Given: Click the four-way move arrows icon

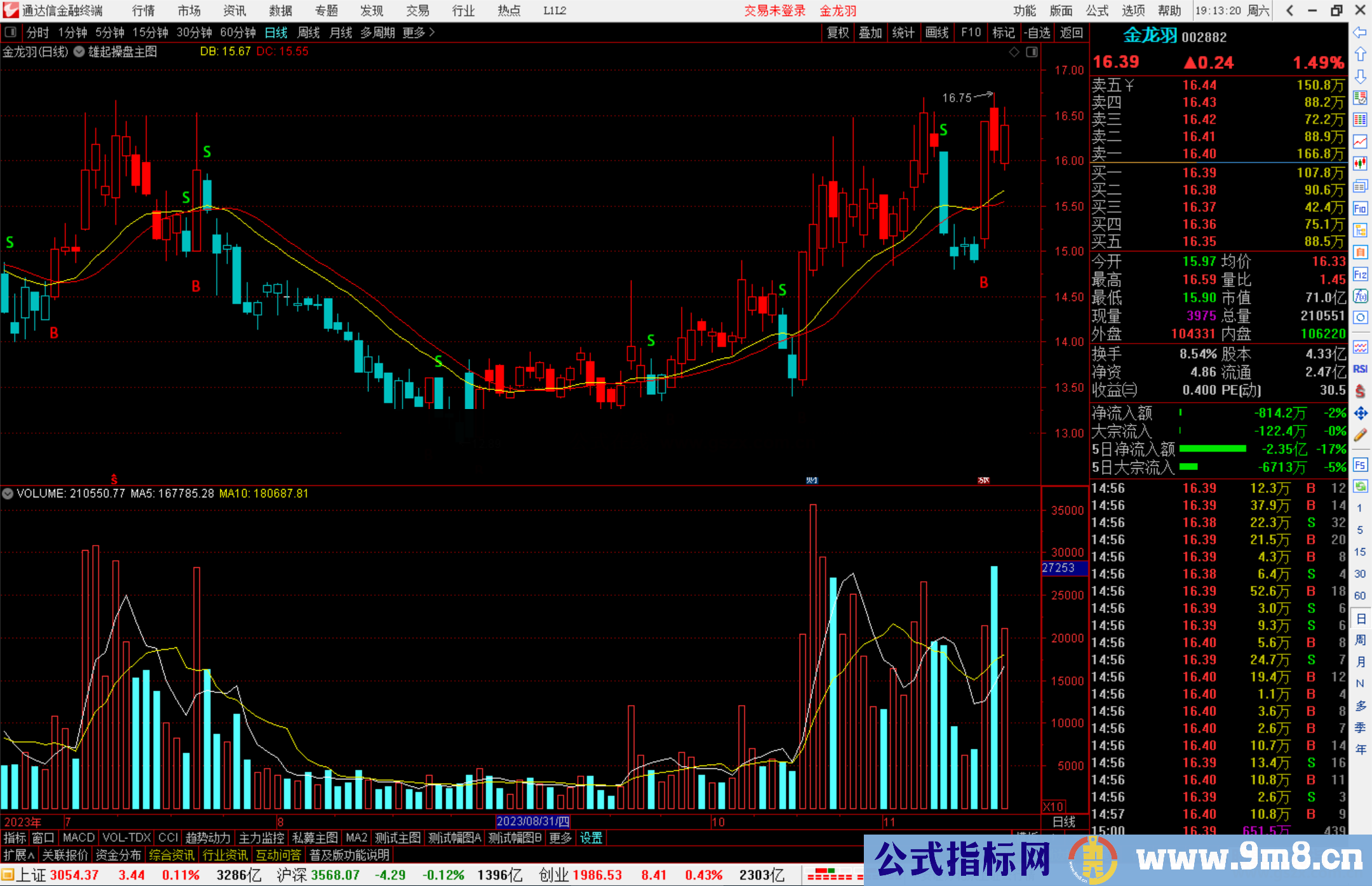Looking at the screenshot, I should tap(1360, 413).
